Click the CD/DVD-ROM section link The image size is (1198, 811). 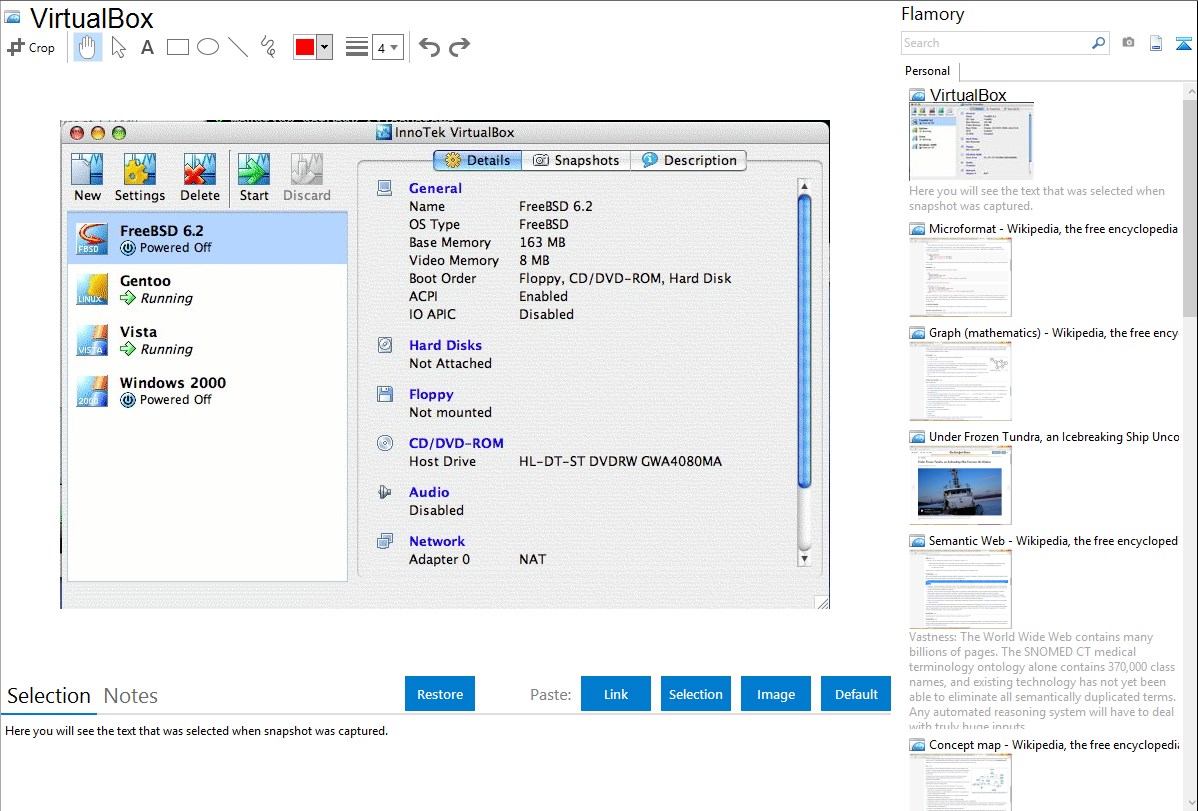pos(456,443)
